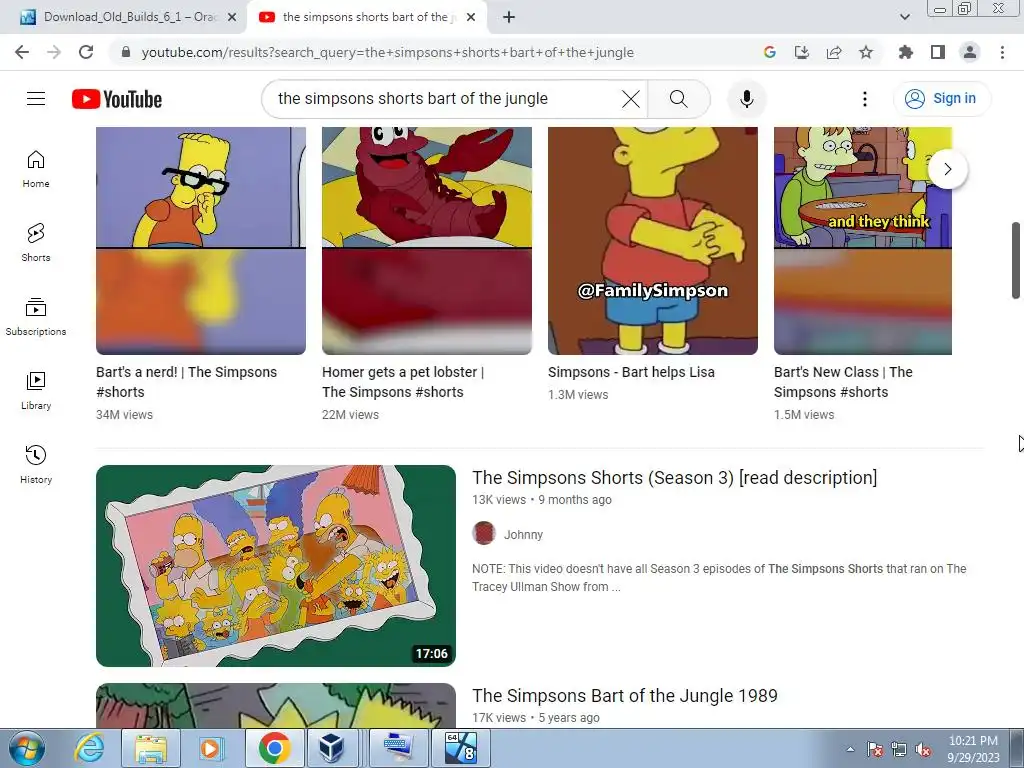Open the YouTube hamburger guide menu

36,99
